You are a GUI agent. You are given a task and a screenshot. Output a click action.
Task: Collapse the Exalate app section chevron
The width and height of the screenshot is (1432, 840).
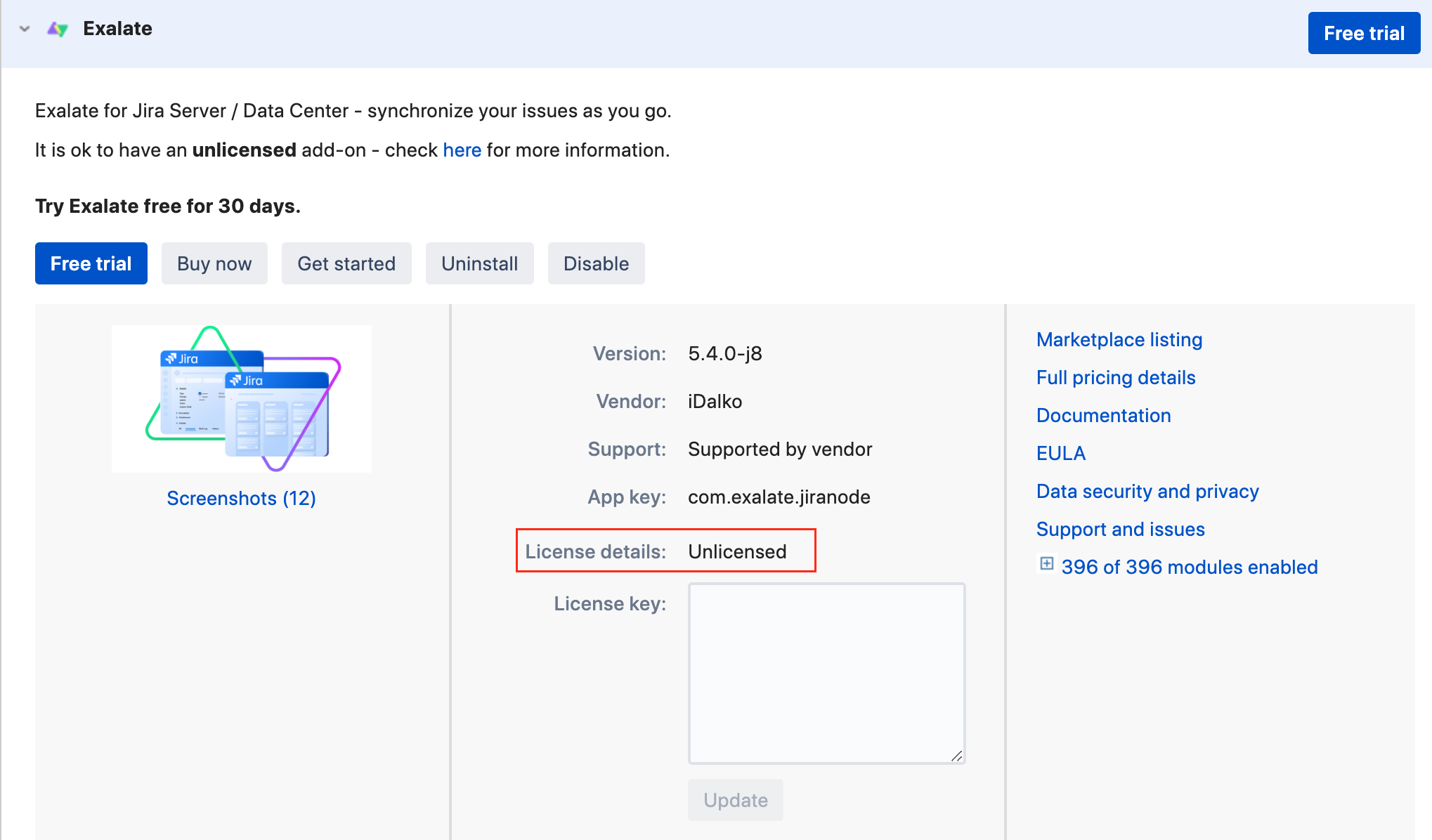[25, 29]
